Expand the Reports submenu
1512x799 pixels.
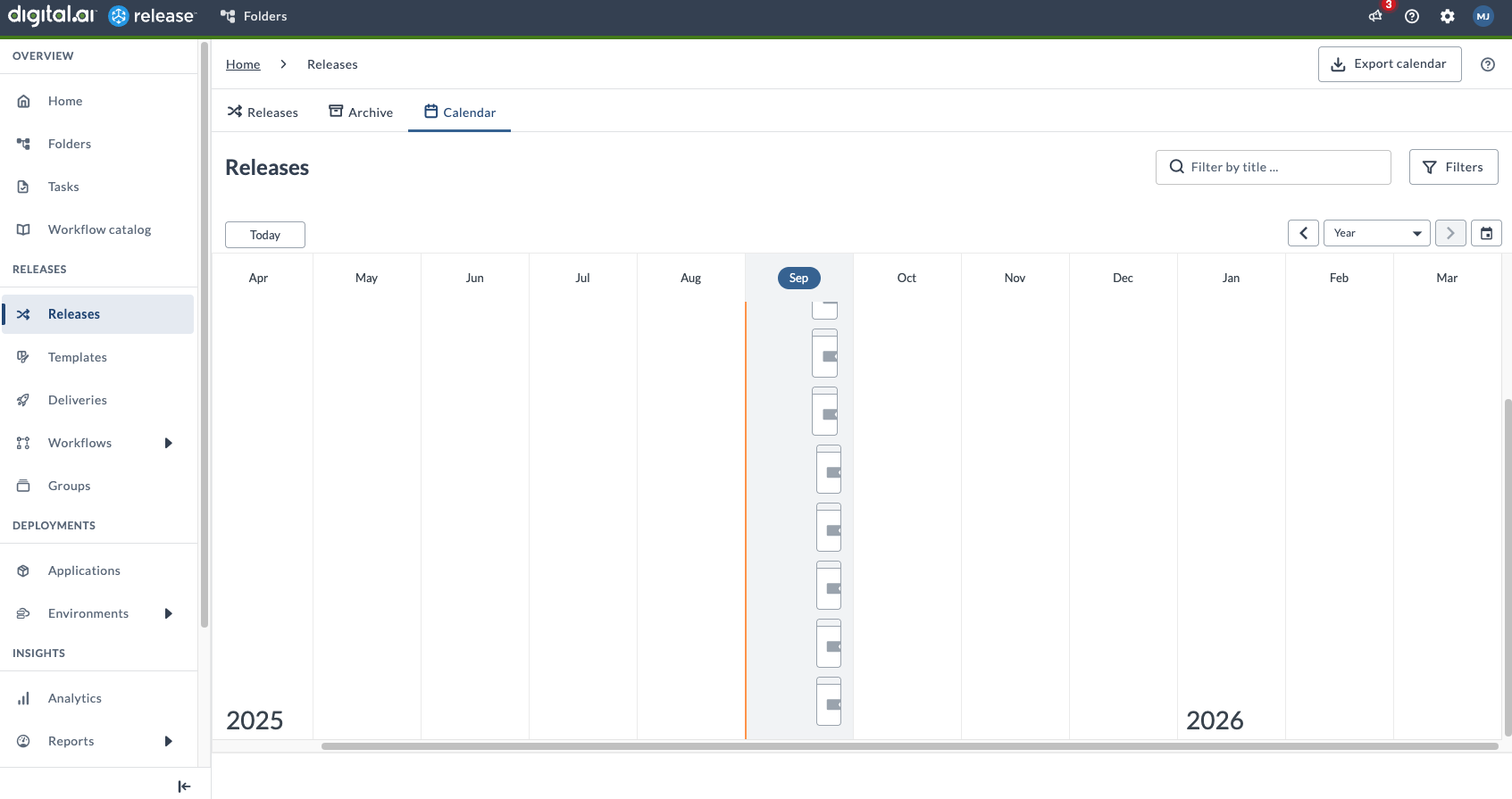coord(168,741)
